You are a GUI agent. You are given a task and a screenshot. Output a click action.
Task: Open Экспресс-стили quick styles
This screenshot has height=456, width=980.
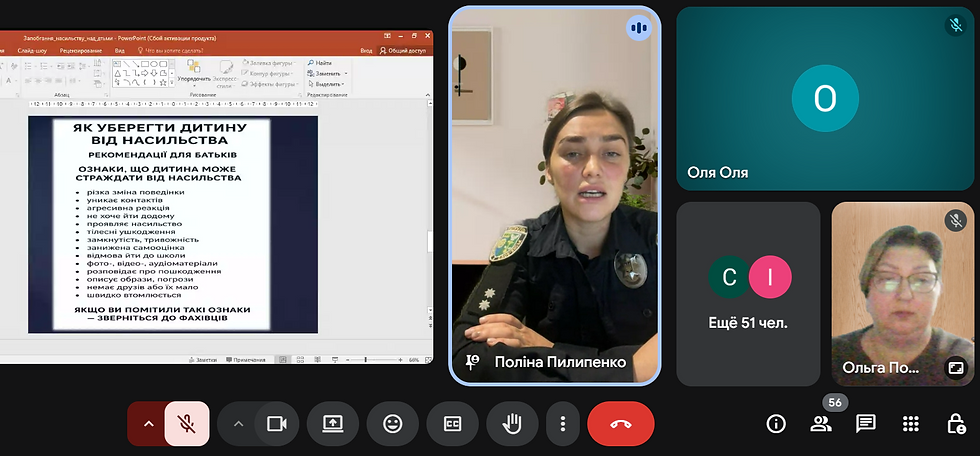(x=226, y=74)
